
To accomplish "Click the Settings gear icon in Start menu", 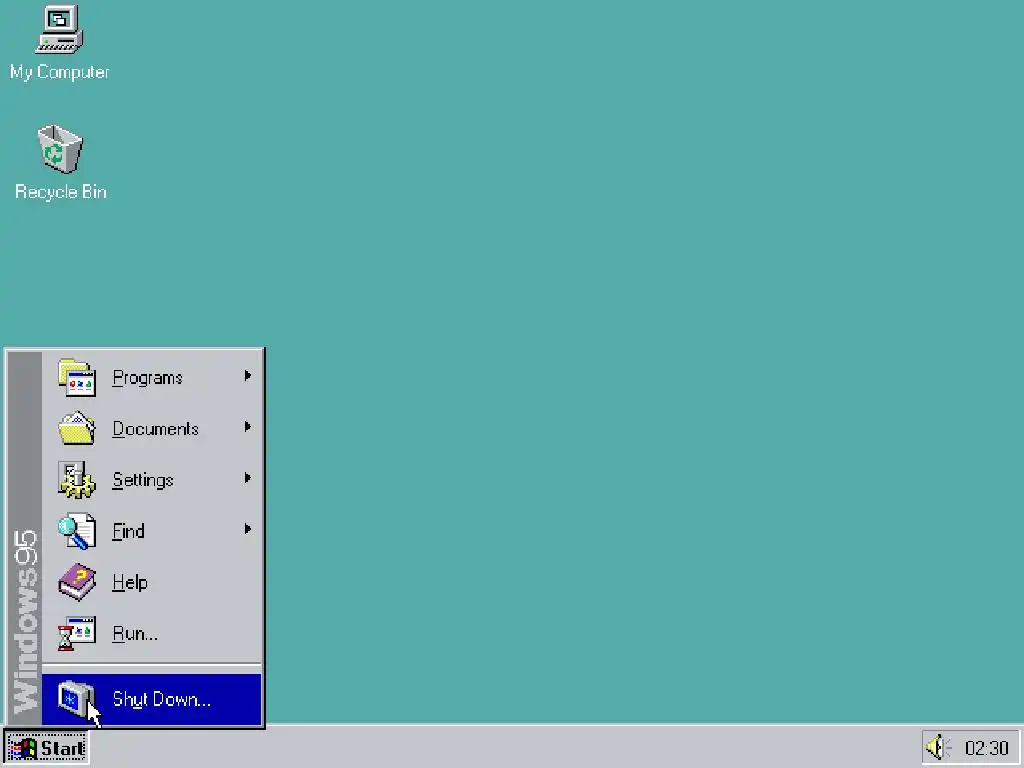I will tap(77, 479).
